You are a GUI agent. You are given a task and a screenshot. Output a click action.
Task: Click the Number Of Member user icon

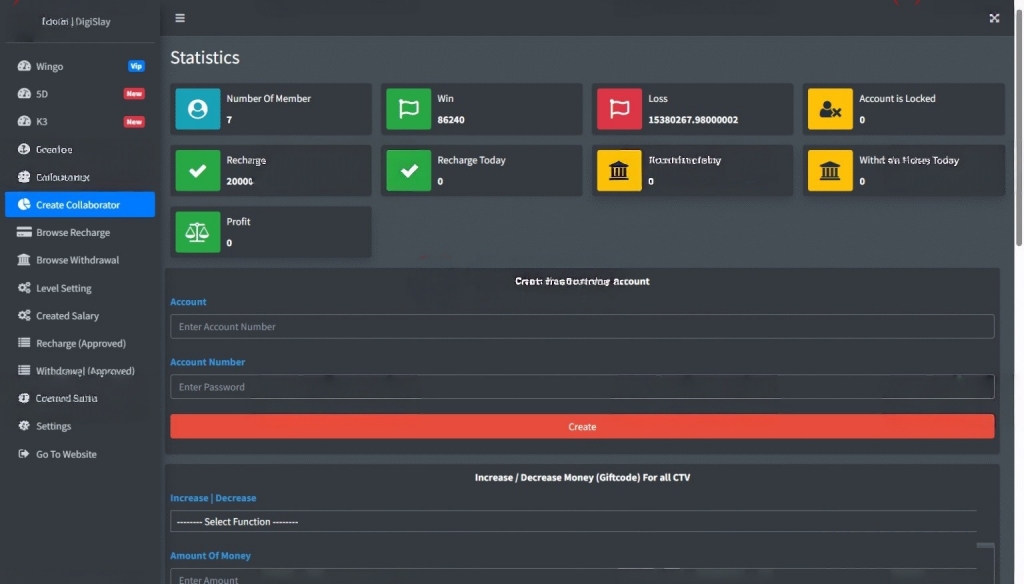click(197, 108)
